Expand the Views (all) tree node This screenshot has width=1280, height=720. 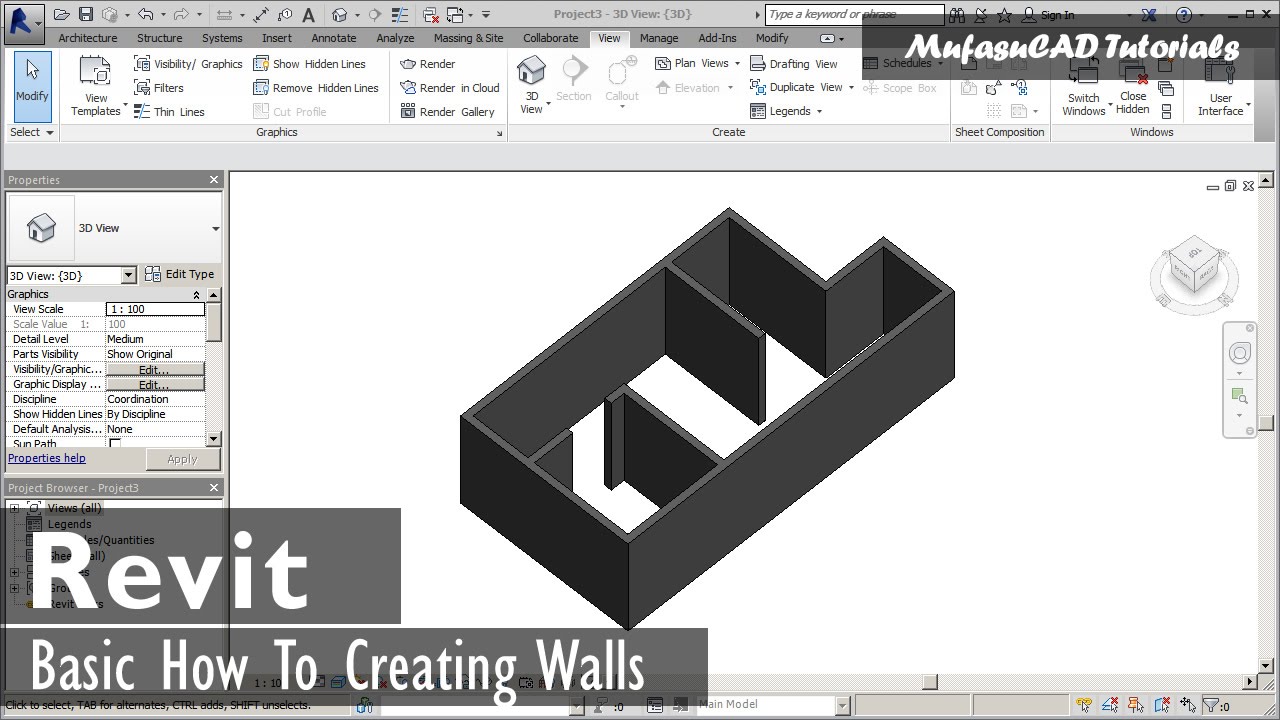pyautogui.click(x=14, y=508)
